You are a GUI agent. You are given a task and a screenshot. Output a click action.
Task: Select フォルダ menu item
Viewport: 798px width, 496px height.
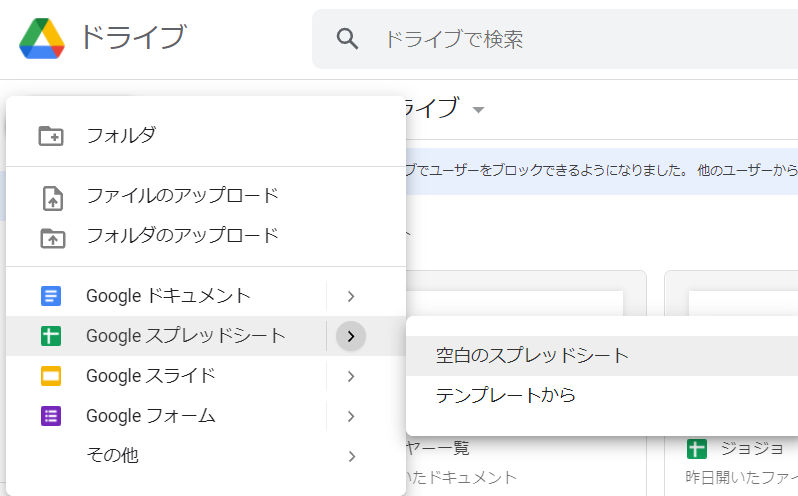206,136
